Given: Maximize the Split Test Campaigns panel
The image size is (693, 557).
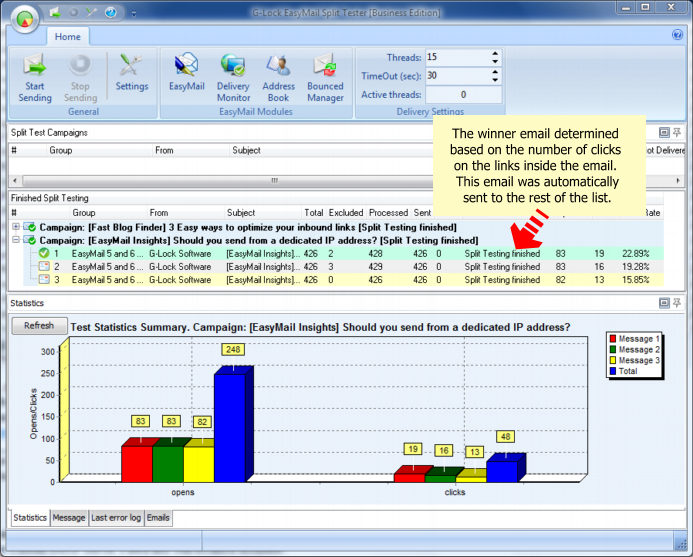Looking at the screenshot, I should pyautogui.click(x=664, y=132).
